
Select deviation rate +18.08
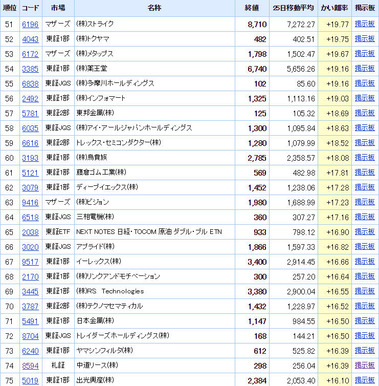[x=338, y=158]
